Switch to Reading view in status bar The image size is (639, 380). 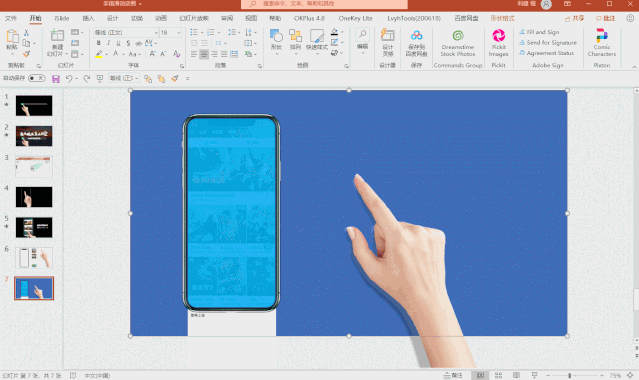[516, 375]
